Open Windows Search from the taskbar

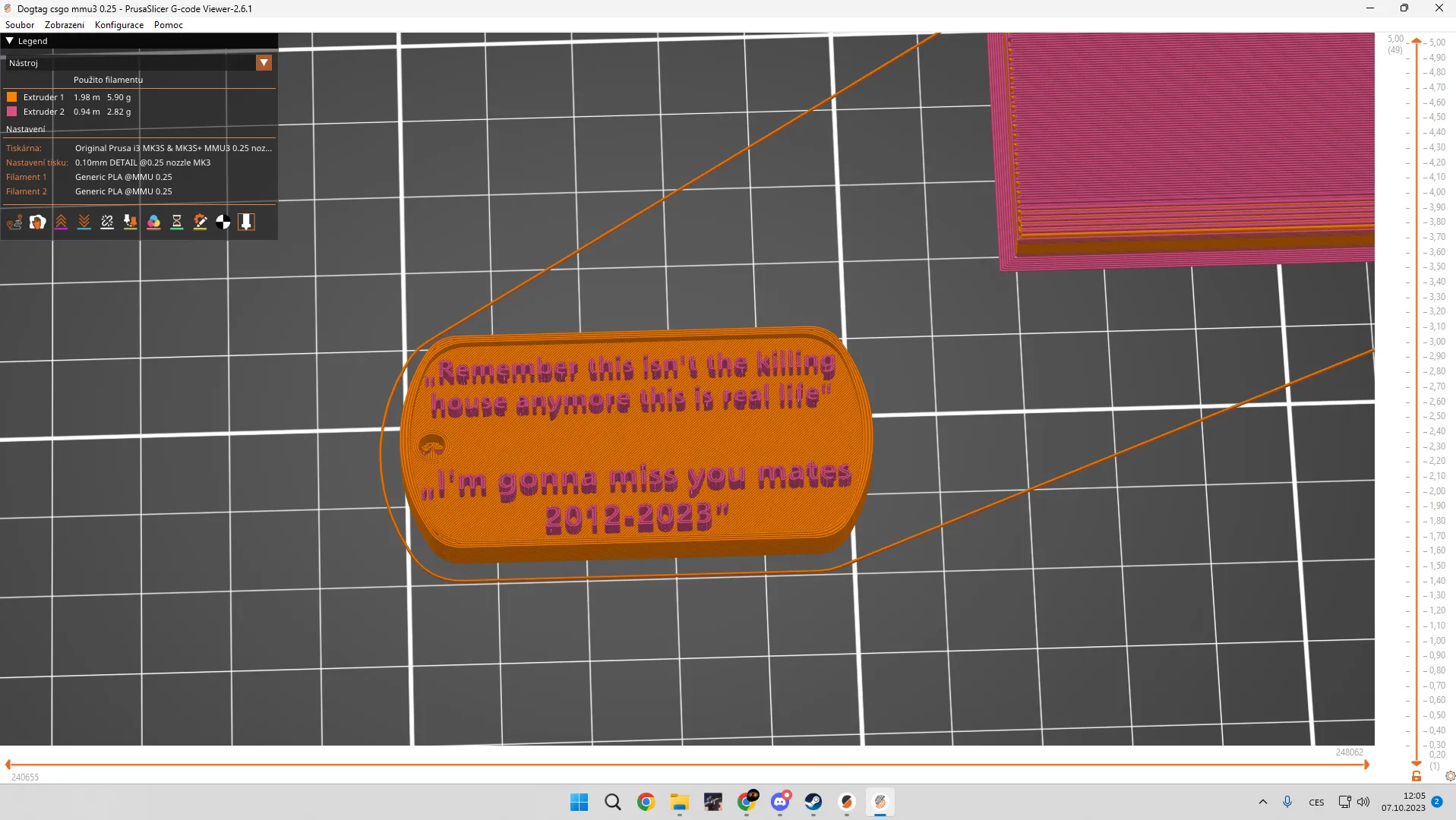(x=612, y=802)
